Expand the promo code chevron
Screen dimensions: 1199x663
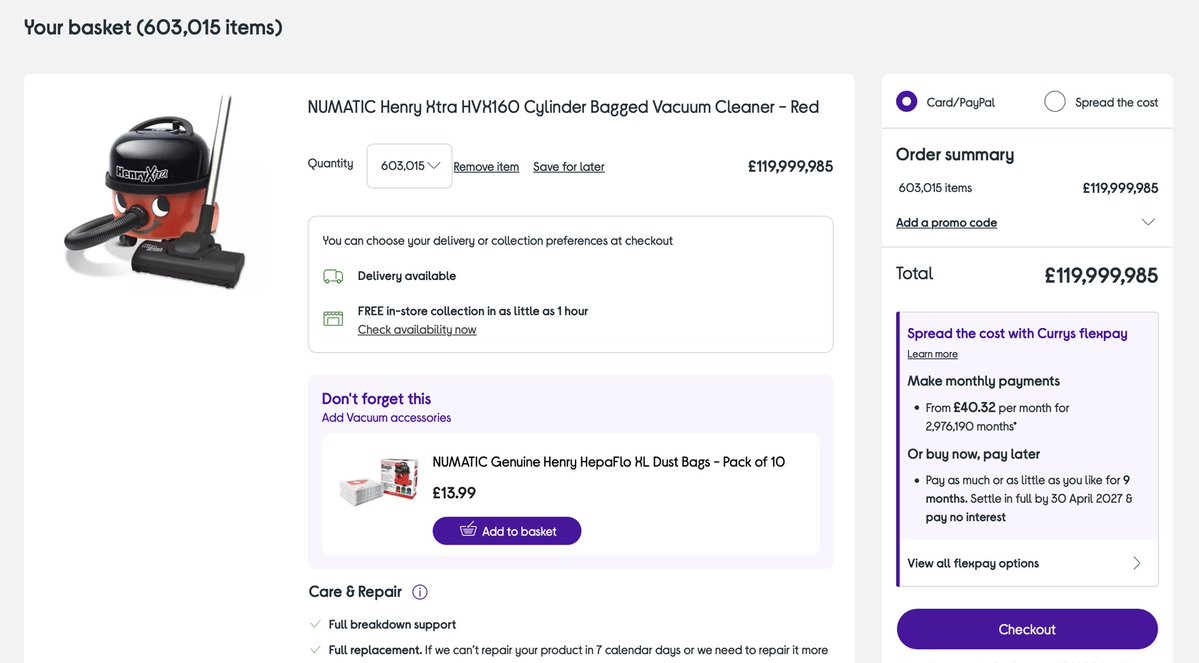point(1148,223)
